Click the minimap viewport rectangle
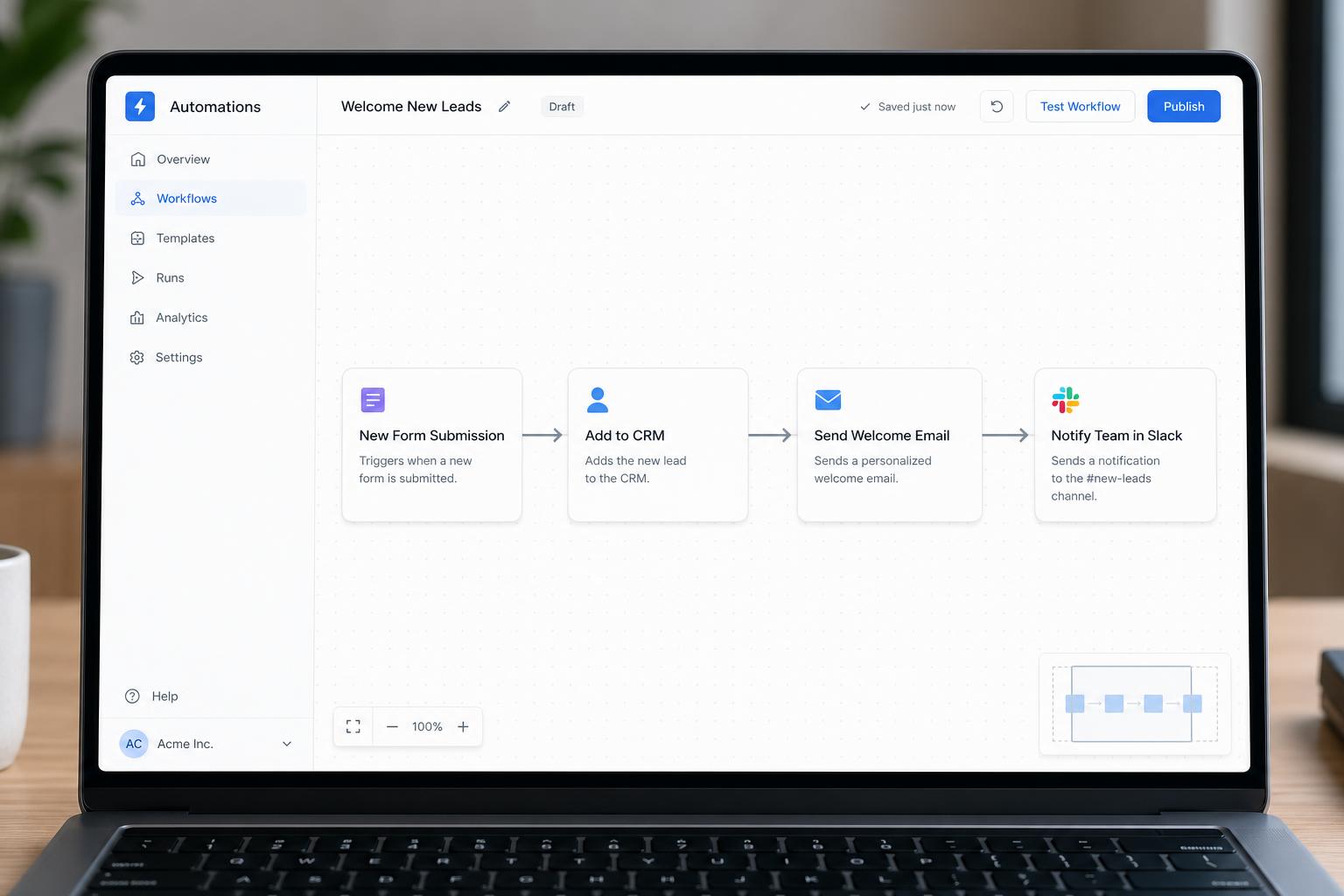The image size is (1344, 896). (1131, 704)
